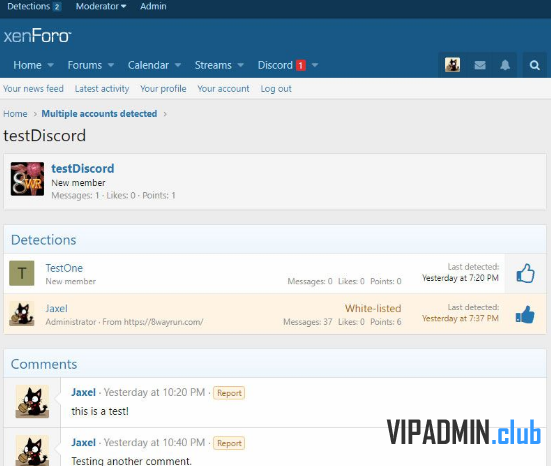Go to the Home tab
551x466 pixels.
[27, 65]
